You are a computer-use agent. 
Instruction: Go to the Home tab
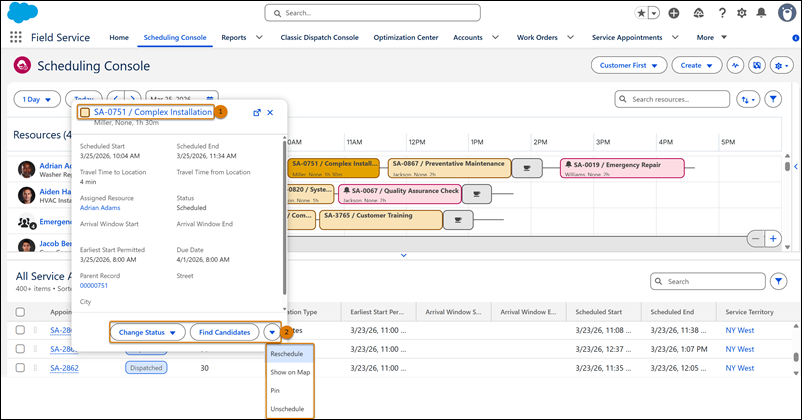pyautogui.click(x=119, y=37)
